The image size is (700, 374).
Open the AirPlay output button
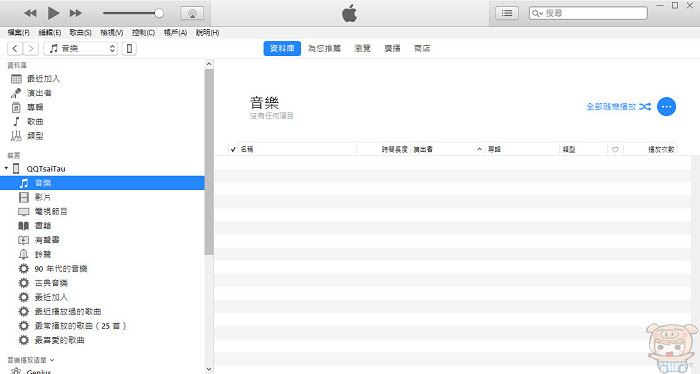192,13
